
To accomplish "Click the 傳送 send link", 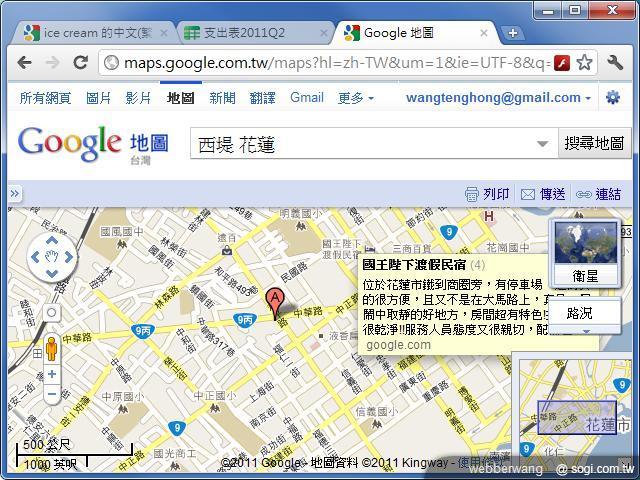I will click(543, 194).
